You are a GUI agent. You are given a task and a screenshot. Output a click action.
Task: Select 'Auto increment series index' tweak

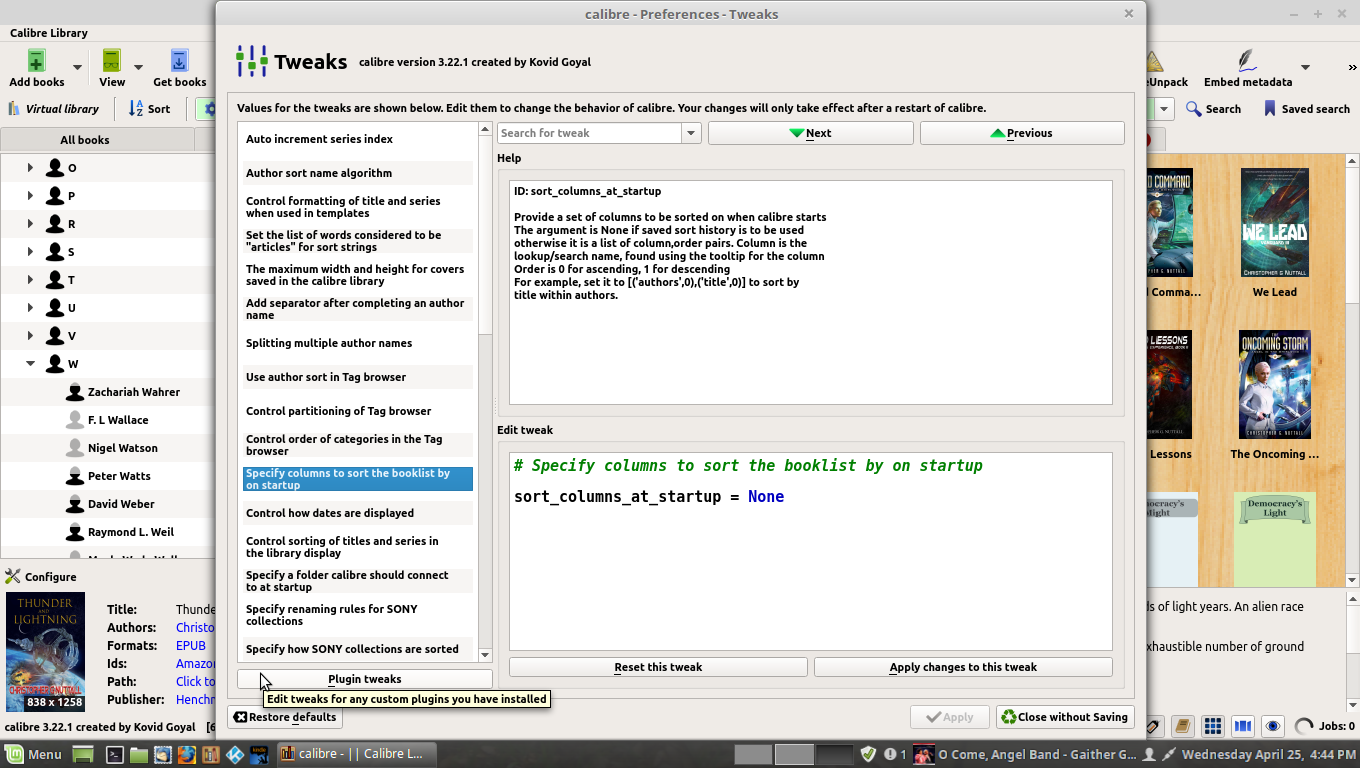pos(358,139)
